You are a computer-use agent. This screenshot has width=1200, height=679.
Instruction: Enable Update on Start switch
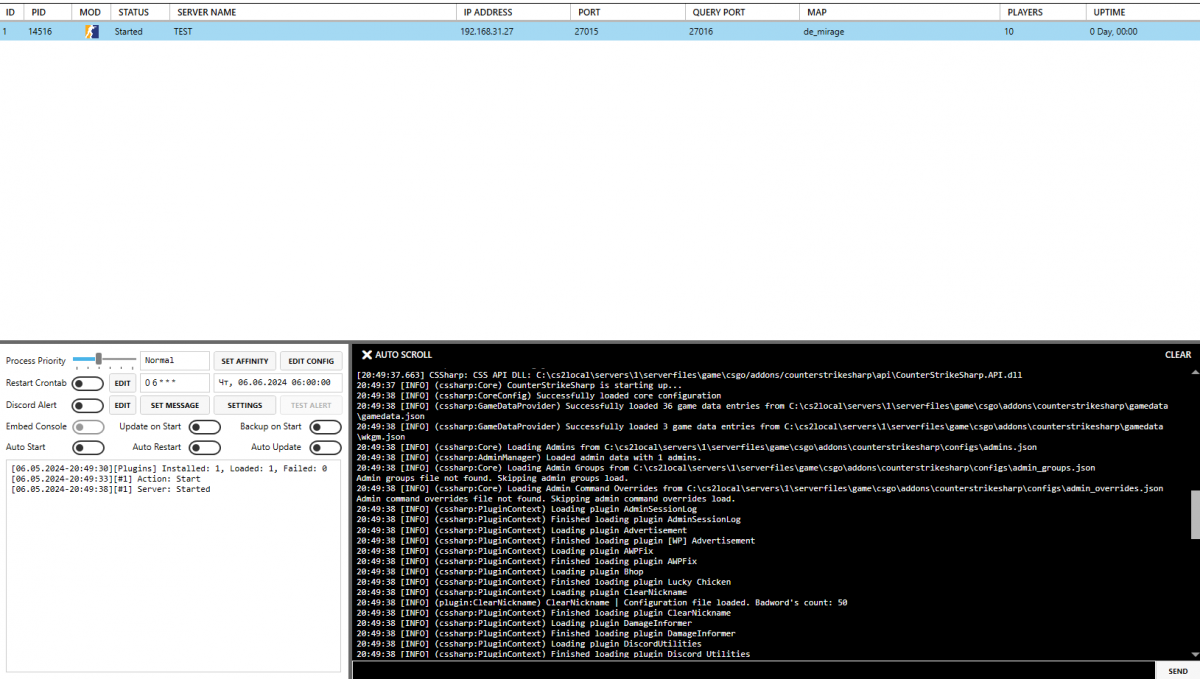[204, 427]
